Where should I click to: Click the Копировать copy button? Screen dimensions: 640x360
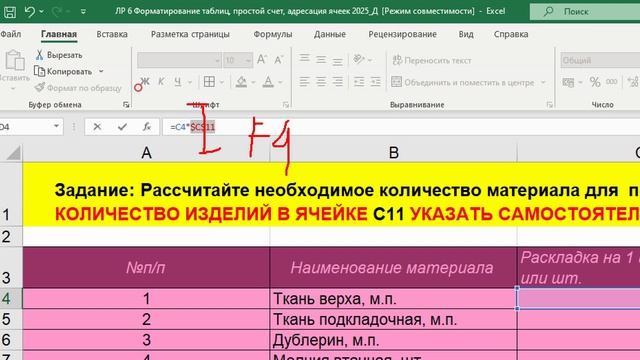coord(63,71)
